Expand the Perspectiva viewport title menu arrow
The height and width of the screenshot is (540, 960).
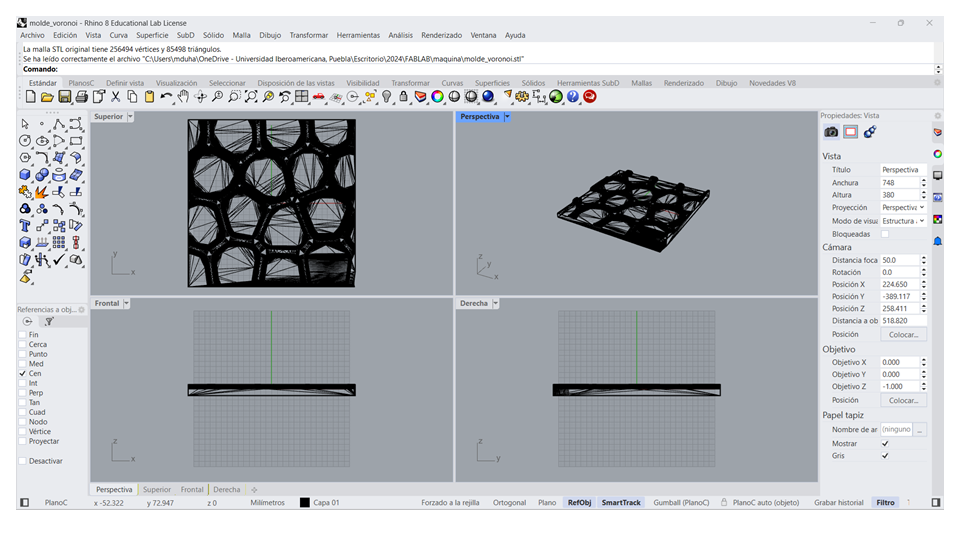tap(507, 117)
